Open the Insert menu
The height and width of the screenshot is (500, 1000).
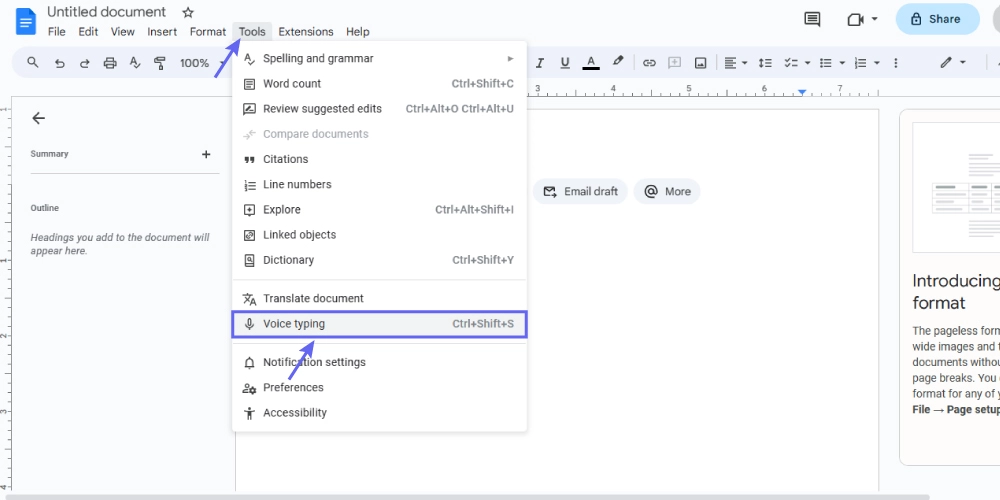click(162, 31)
